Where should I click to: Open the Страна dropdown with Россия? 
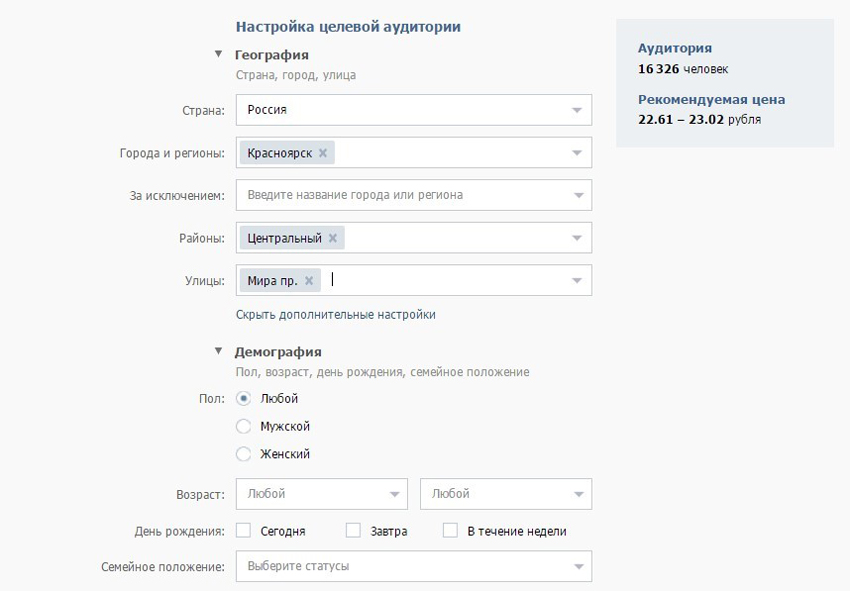[x=413, y=110]
